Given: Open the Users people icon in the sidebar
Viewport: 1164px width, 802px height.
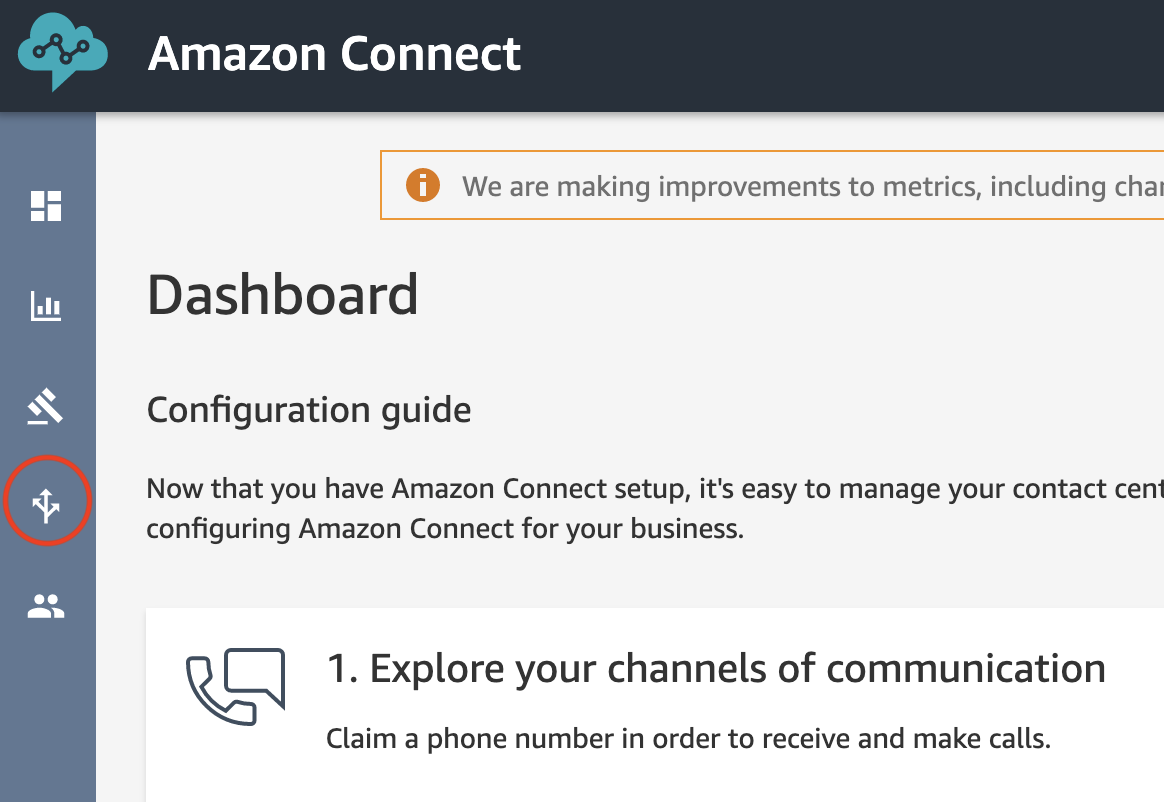Looking at the screenshot, I should click(46, 606).
